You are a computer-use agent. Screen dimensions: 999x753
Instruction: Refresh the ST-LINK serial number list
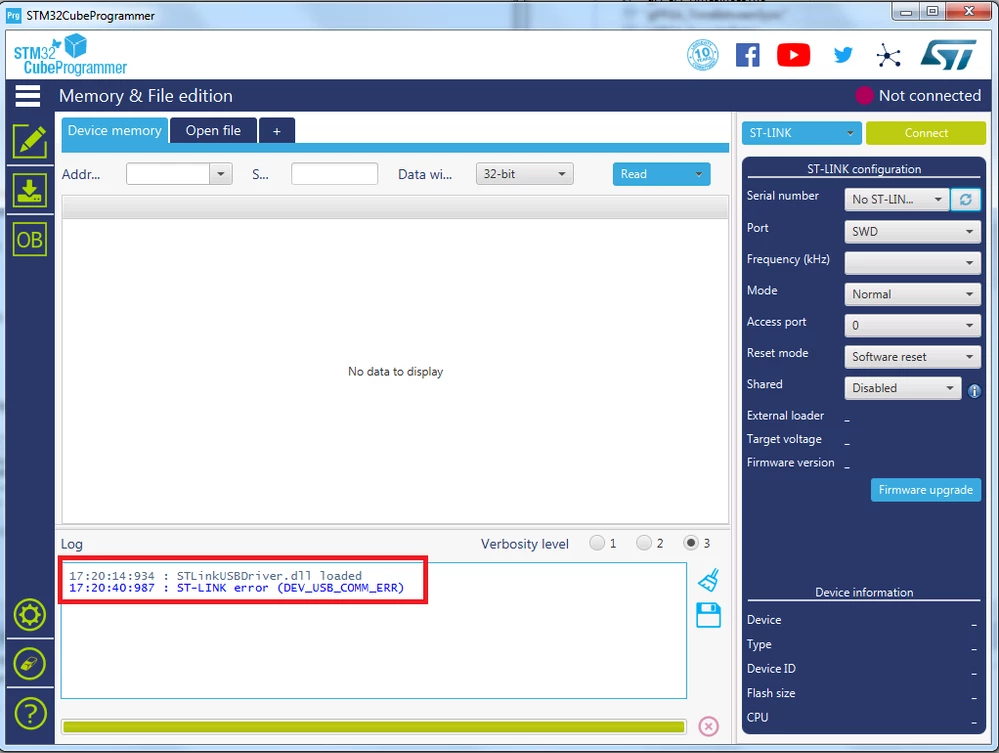(x=965, y=199)
